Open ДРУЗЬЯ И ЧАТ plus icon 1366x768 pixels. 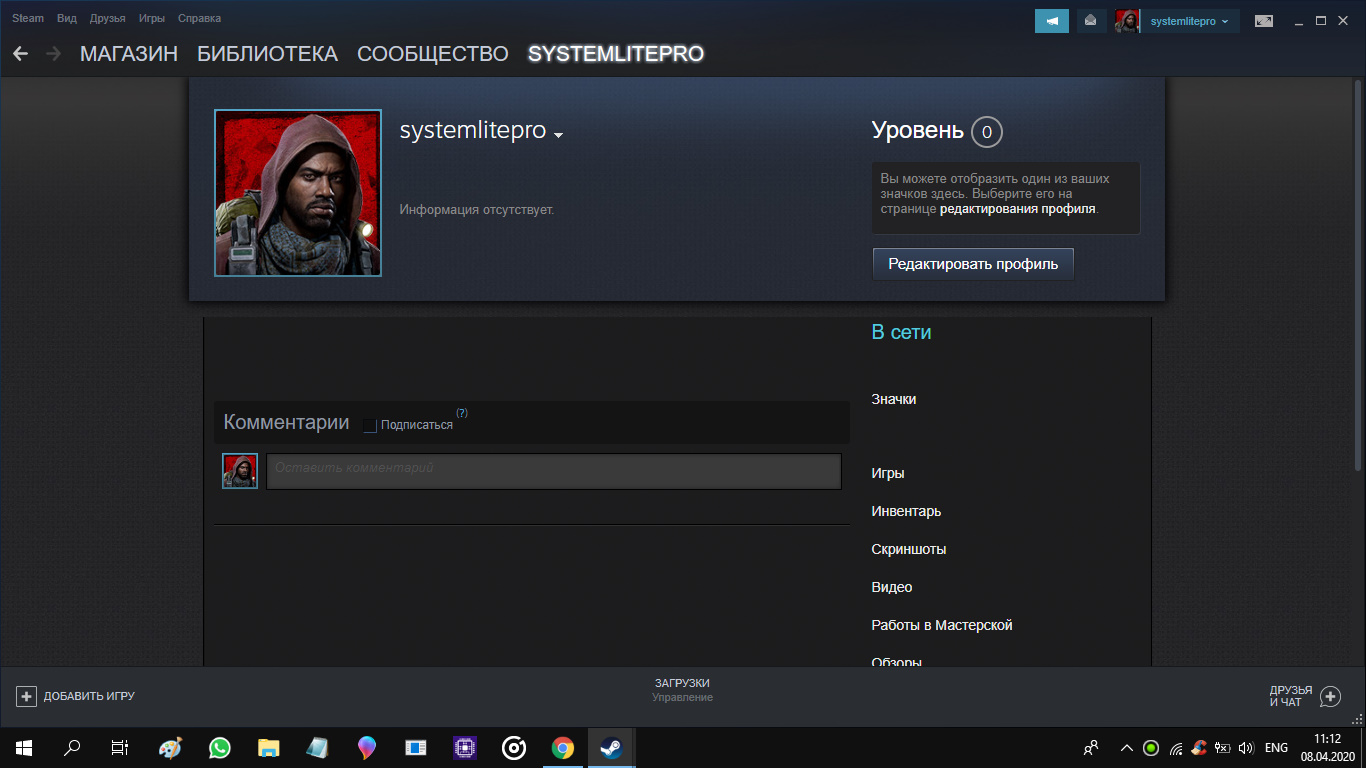pos(1330,696)
